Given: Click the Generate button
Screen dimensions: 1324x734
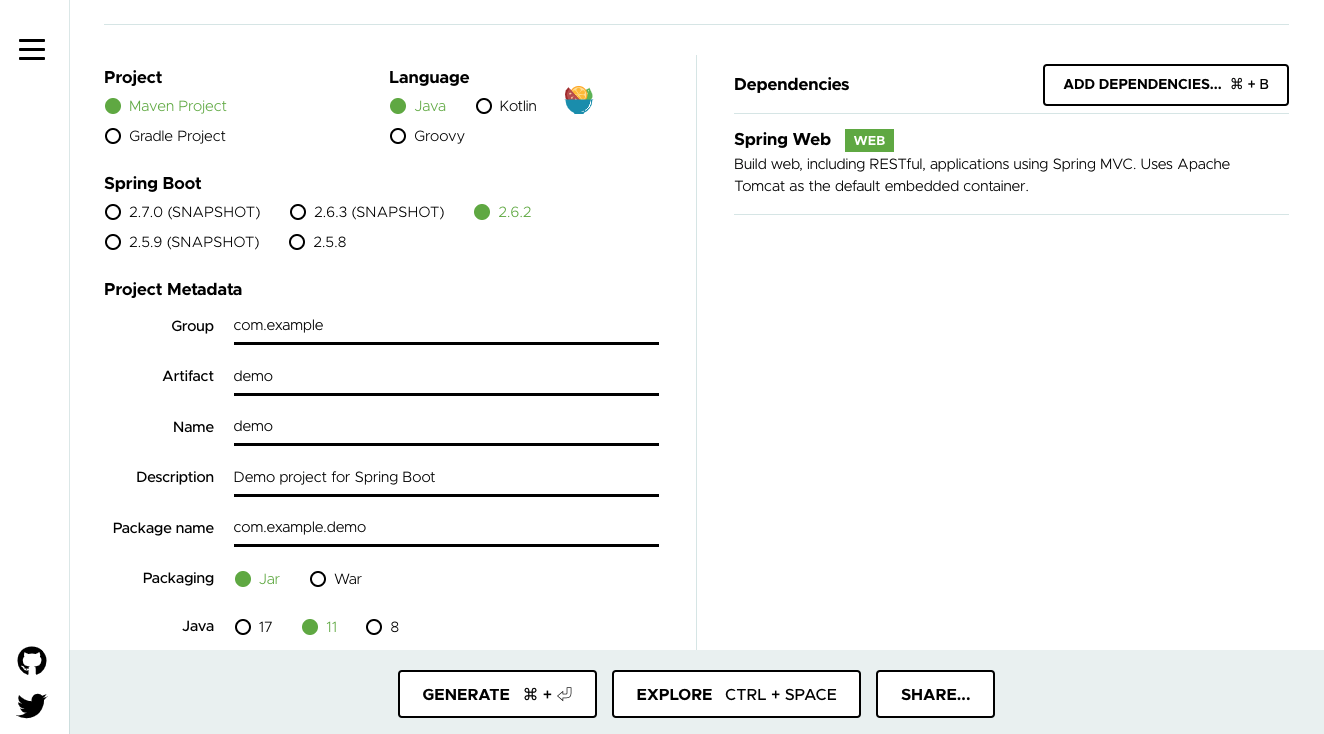Looking at the screenshot, I should [497, 694].
